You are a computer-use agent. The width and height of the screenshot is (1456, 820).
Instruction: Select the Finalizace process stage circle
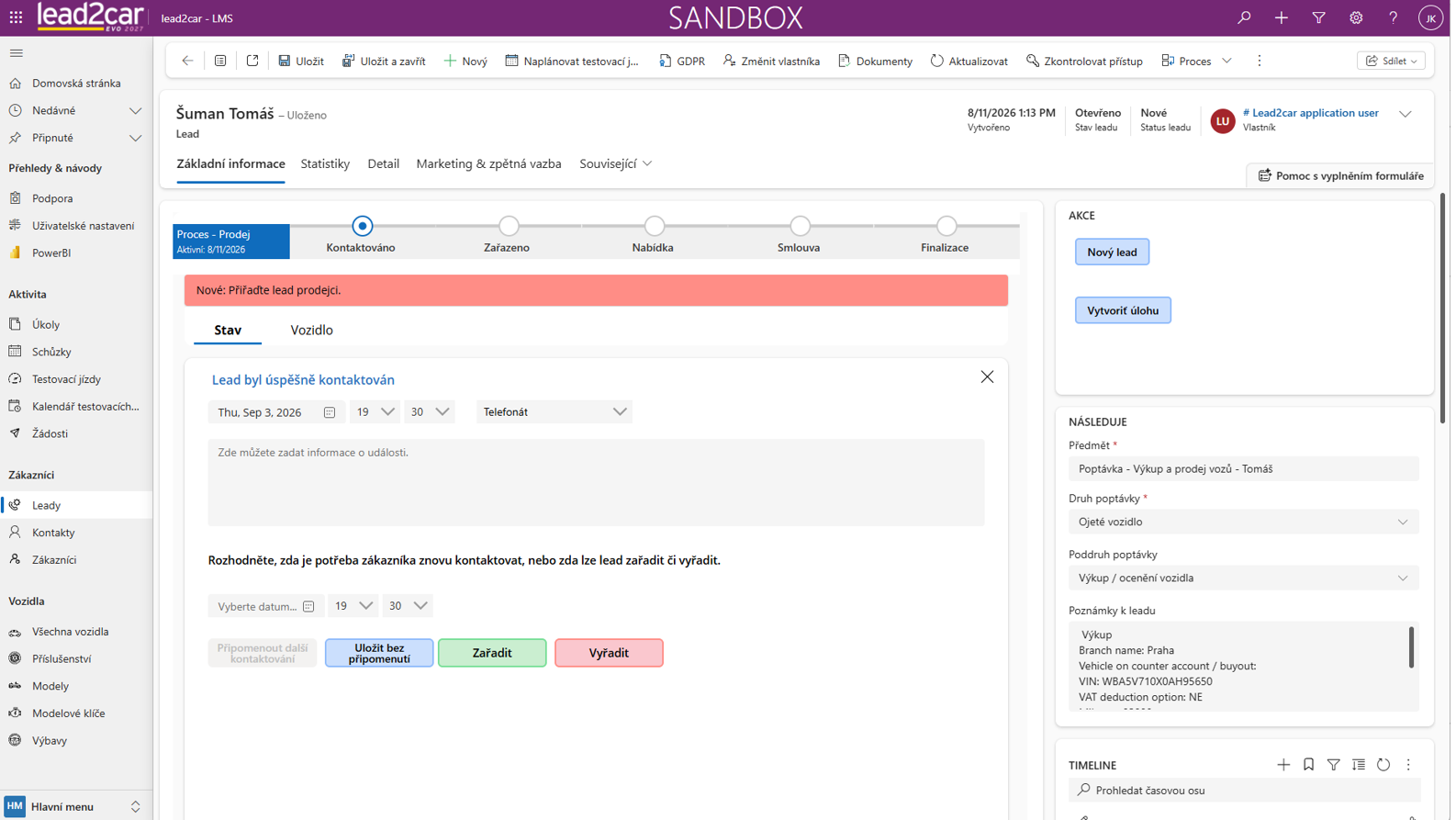[946, 226]
